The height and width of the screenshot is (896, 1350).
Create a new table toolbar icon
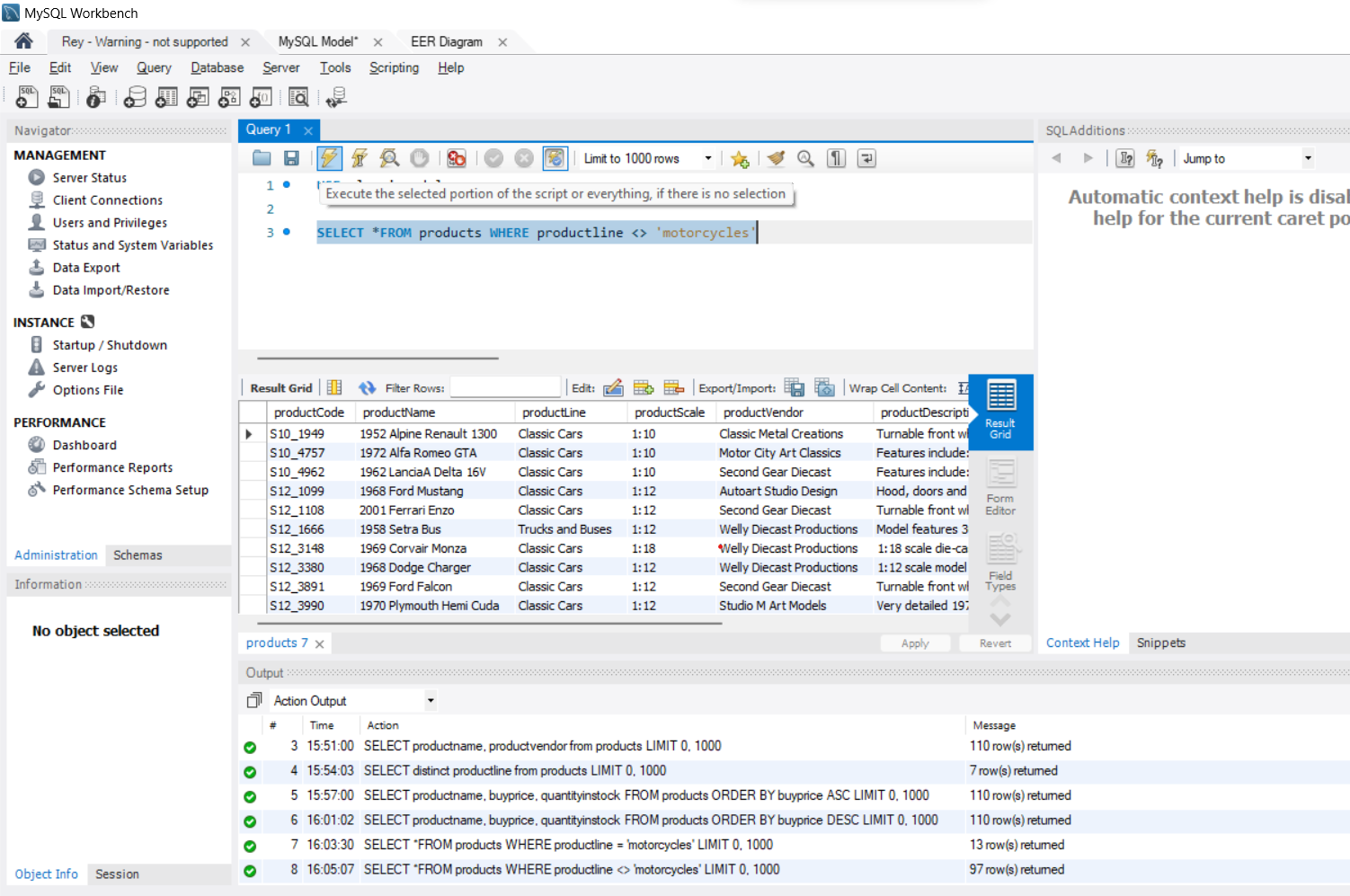point(166,97)
